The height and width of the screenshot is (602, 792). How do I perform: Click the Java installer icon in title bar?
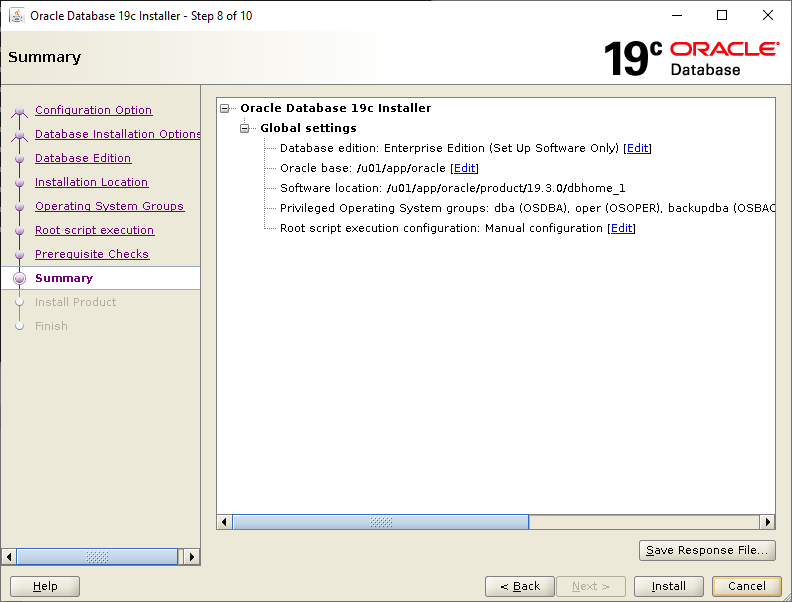click(17, 16)
